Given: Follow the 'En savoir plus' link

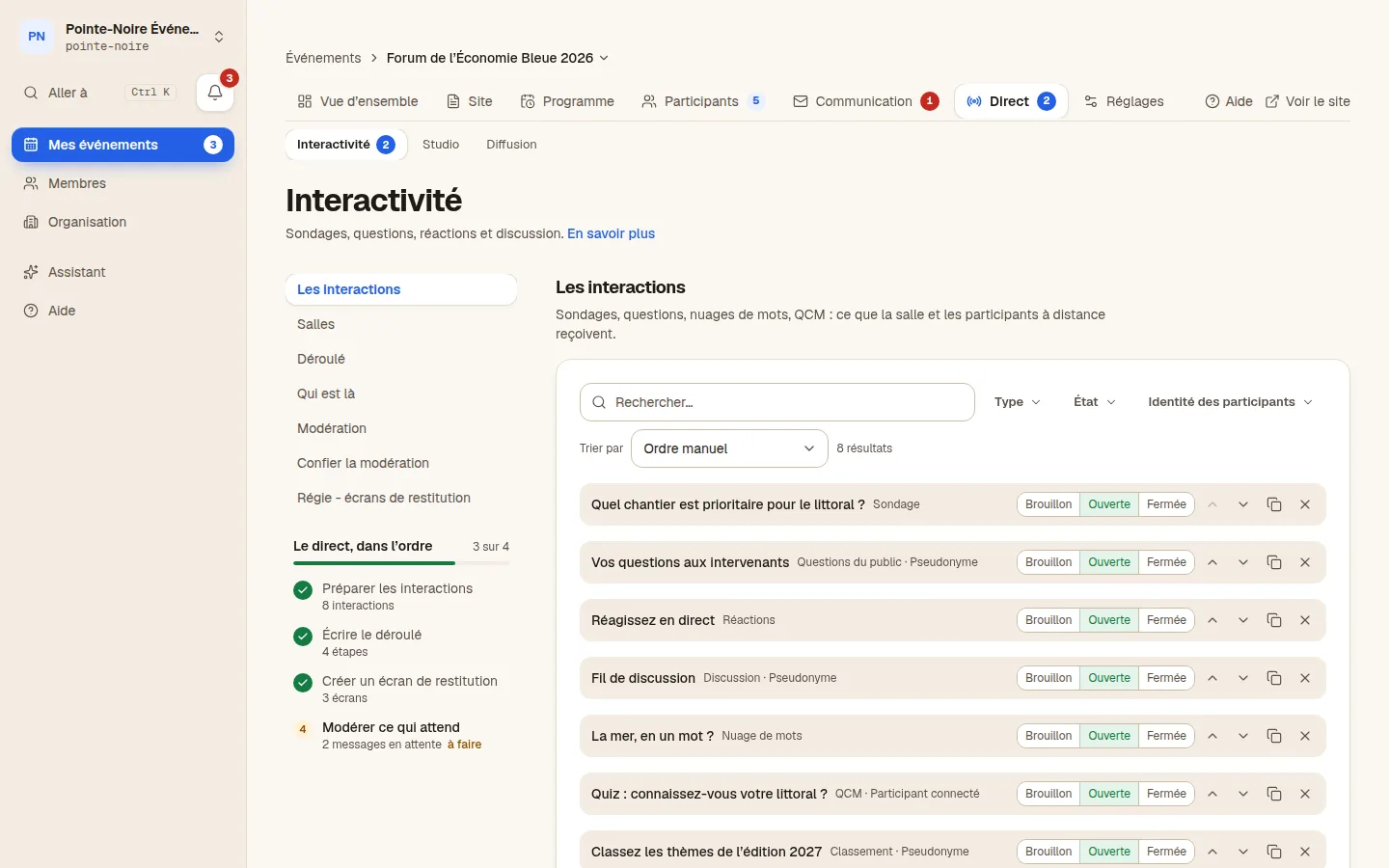Looking at the screenshot, I should pyautogui.click(x=611, y=233).
